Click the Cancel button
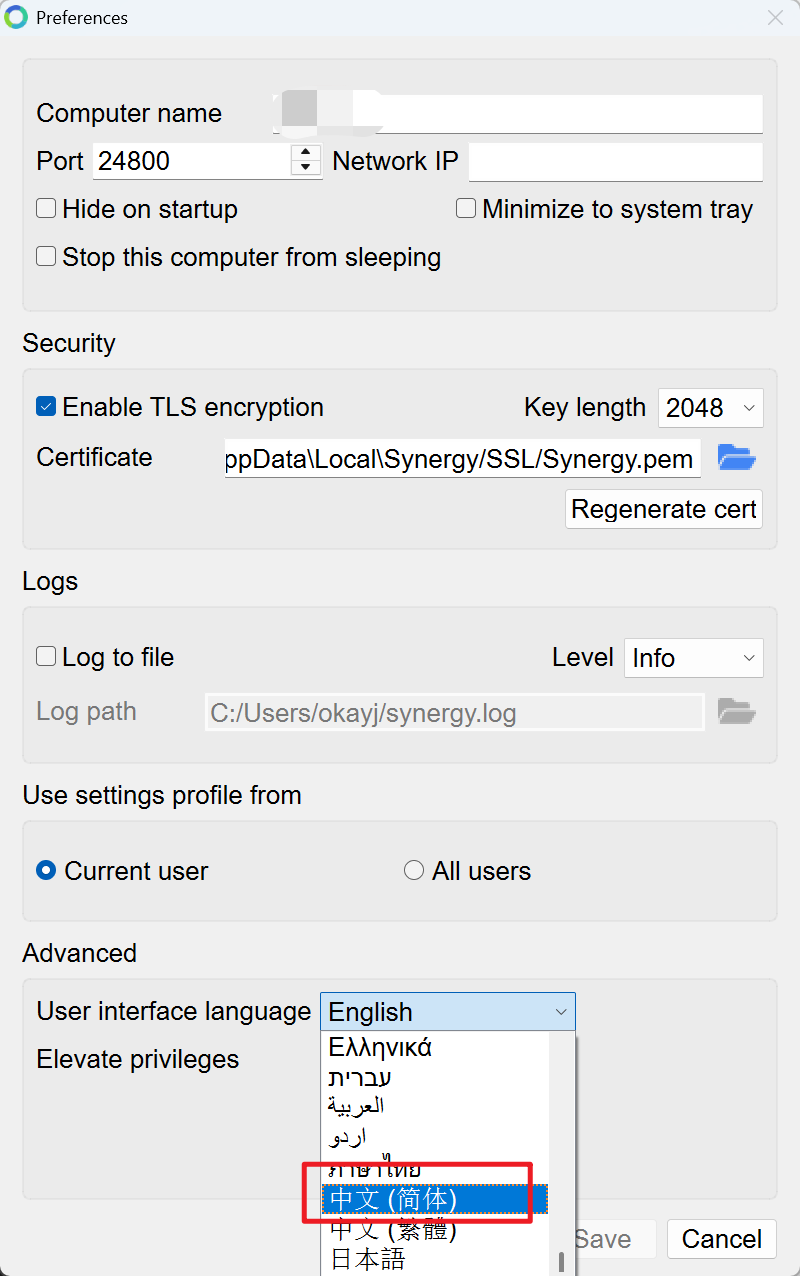The height and width of the screenshot is (1276, 800). pyautogui.click(x=722, y=1240)
